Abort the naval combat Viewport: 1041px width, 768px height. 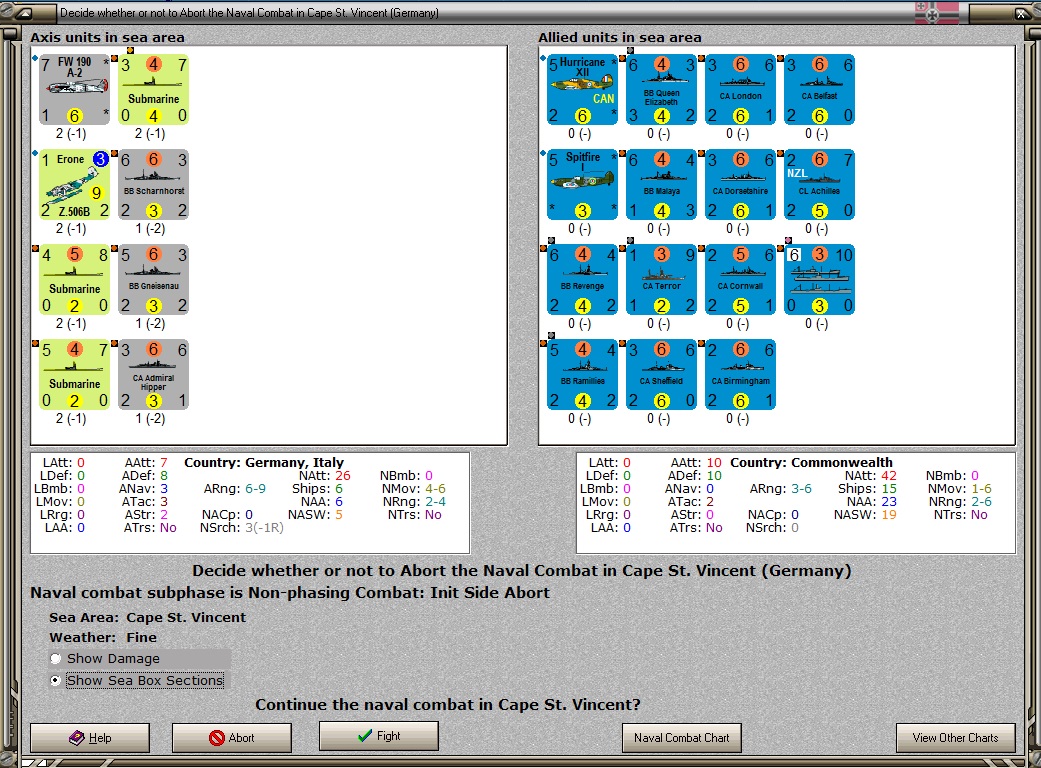[232, 737]
